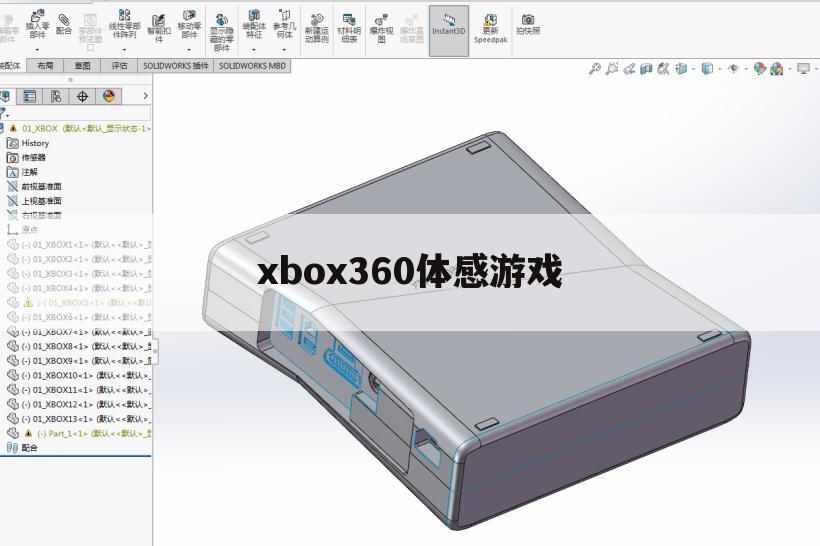Take a snapshot with 拍快照

click(x=528, y=25)
